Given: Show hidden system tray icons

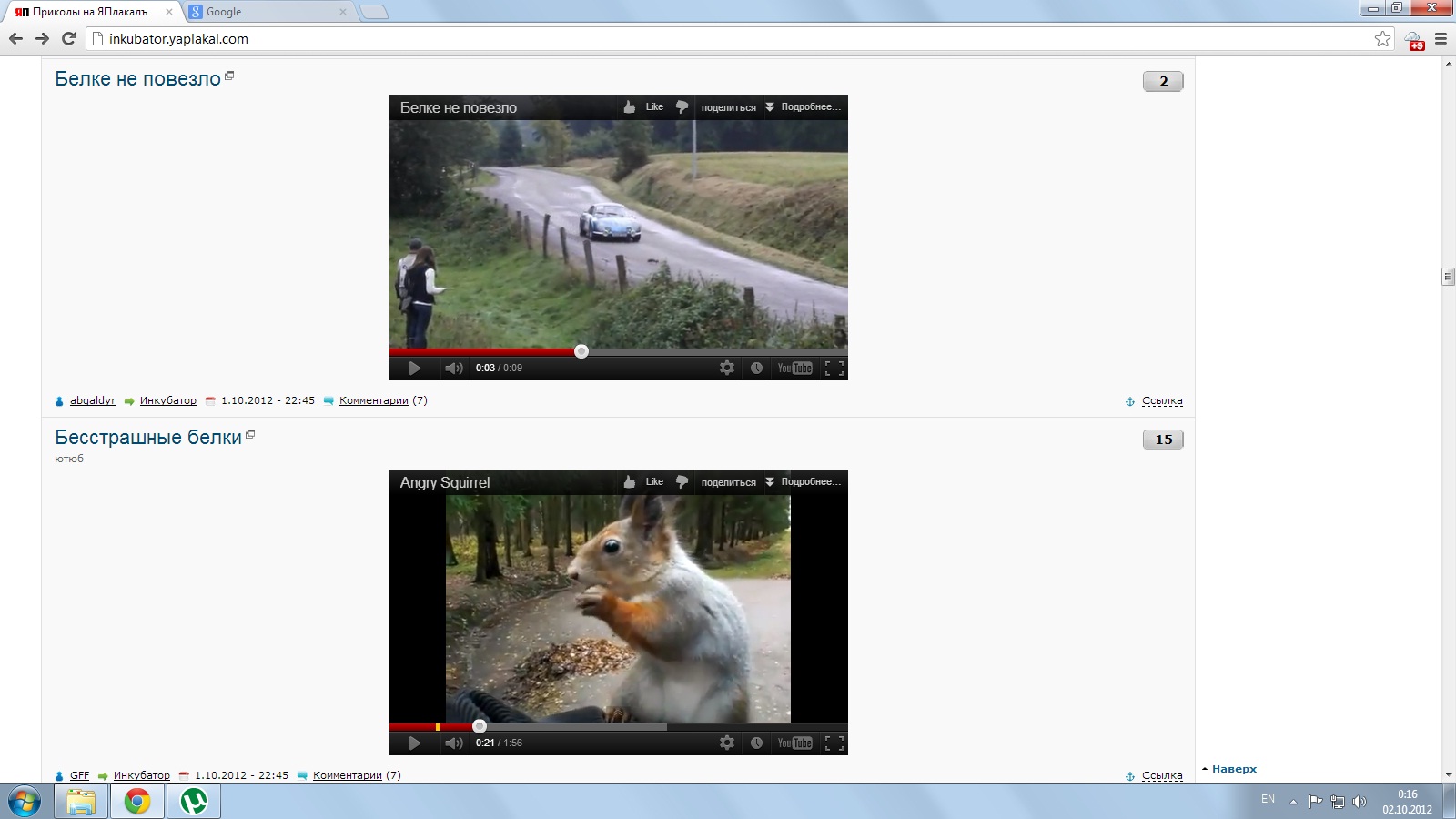Looking at the screenshot, I should 1293,802.
